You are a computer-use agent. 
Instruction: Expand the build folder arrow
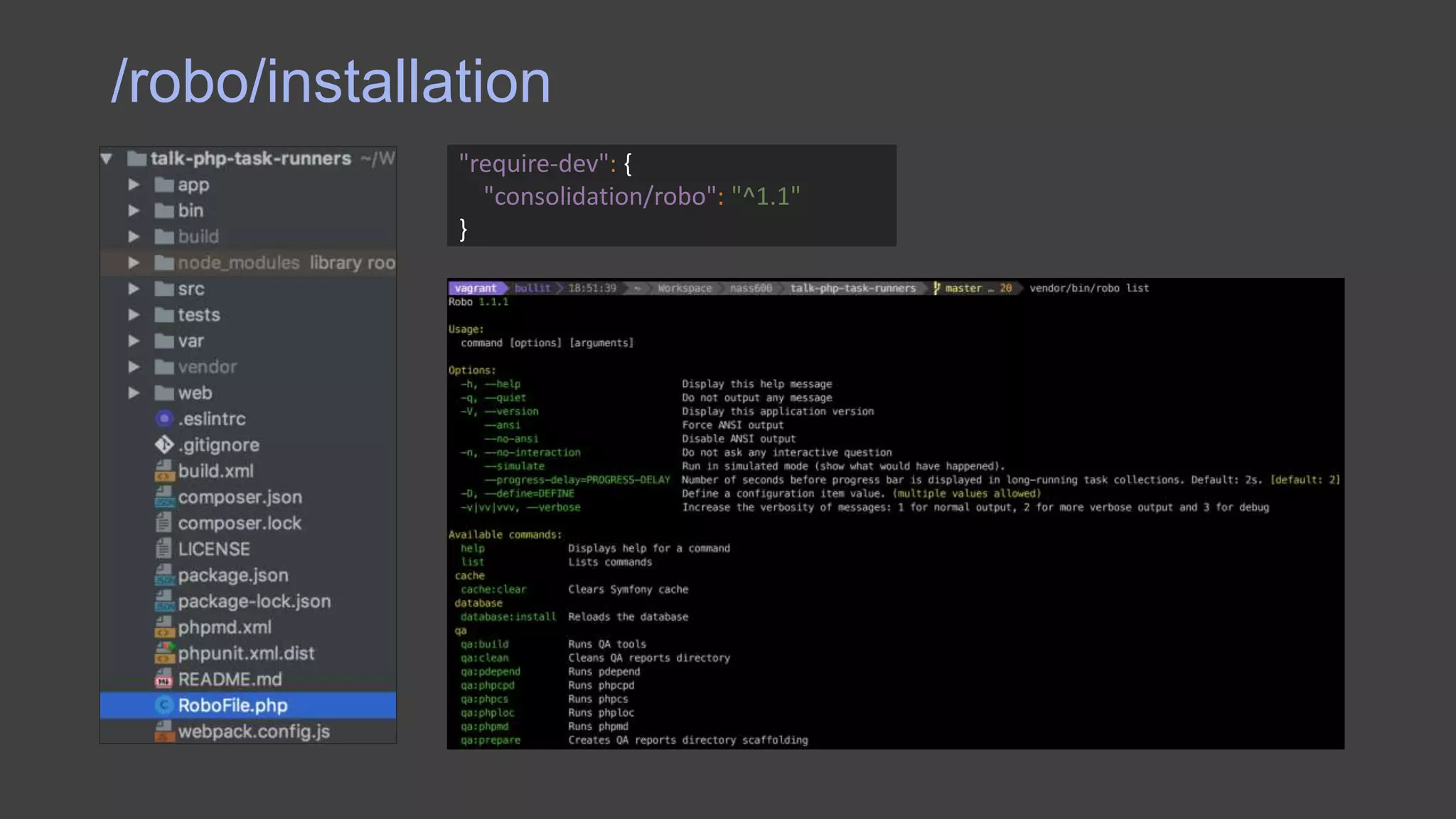tap(134, 237)
